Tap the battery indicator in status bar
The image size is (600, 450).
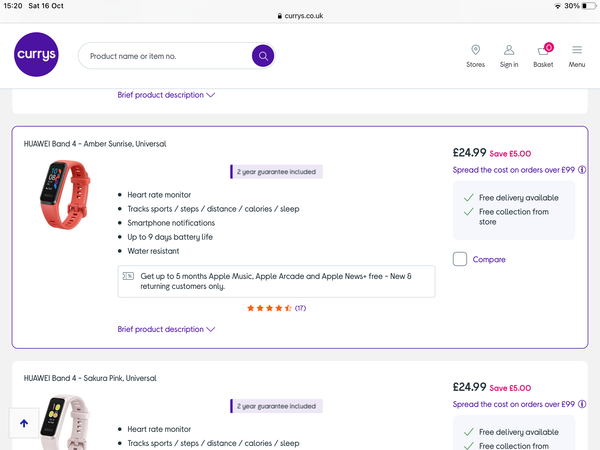coord(589,6)
